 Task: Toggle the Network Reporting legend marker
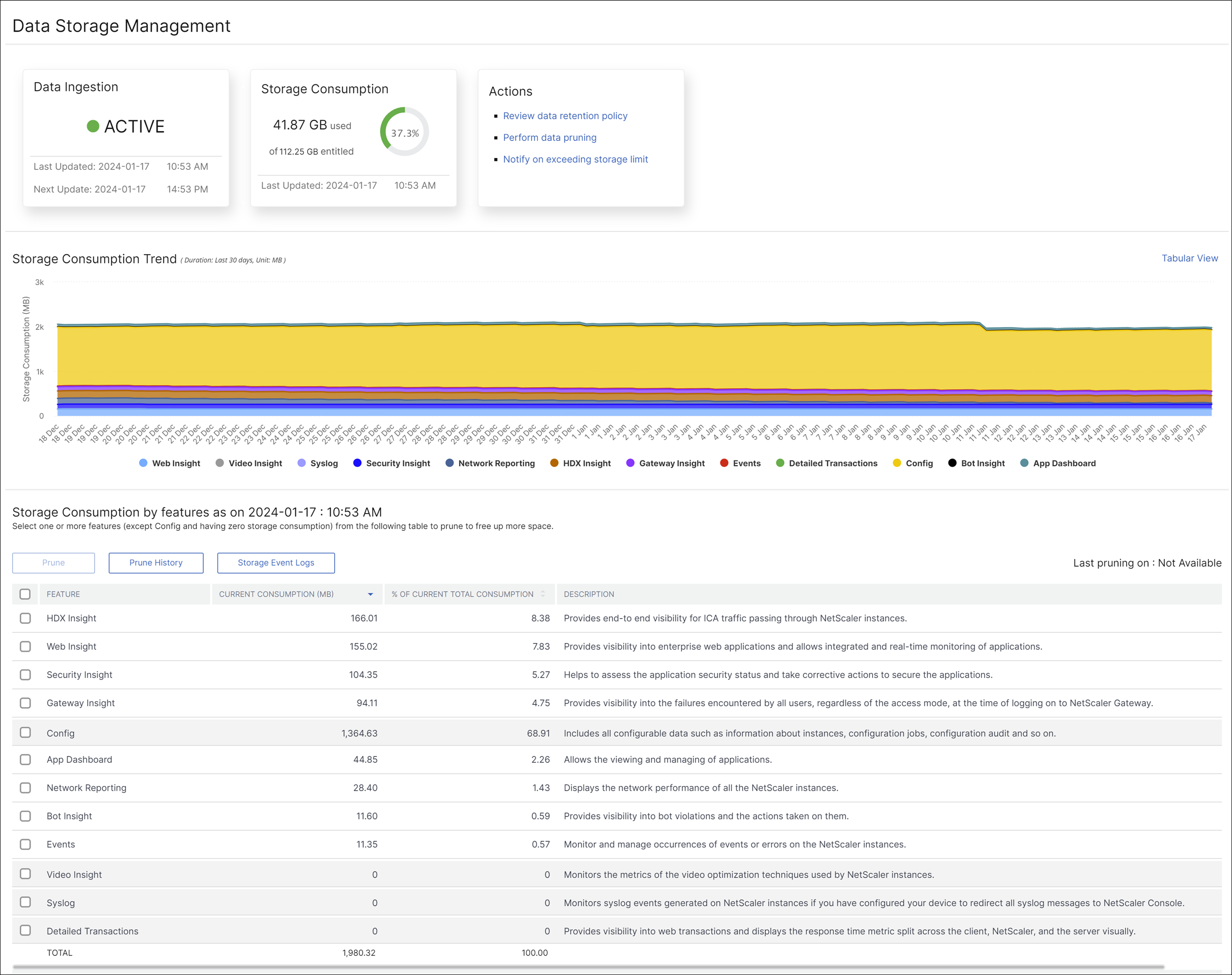click(x=450, y=463)
